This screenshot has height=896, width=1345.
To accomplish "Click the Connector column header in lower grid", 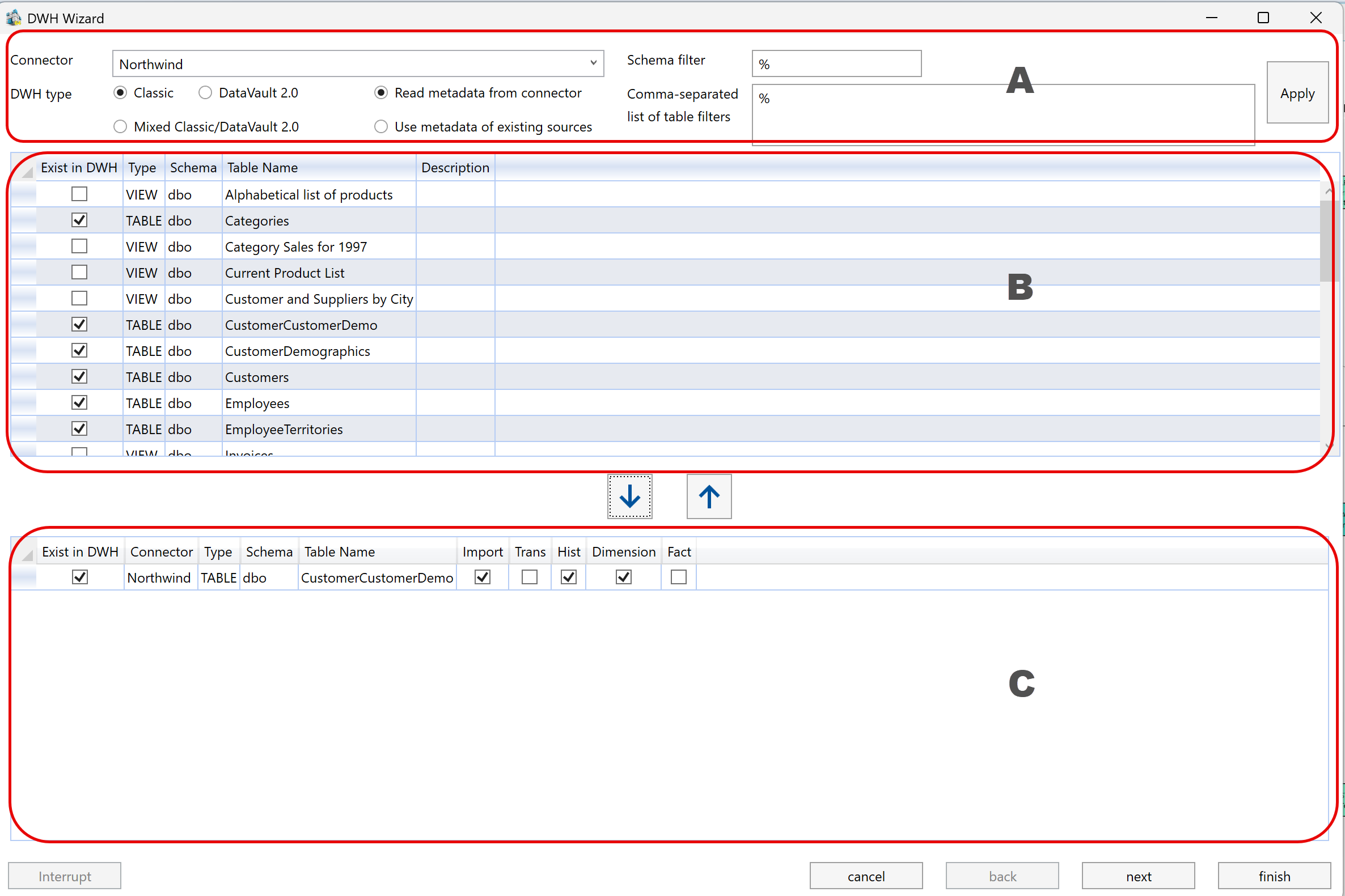I will 161,551.
